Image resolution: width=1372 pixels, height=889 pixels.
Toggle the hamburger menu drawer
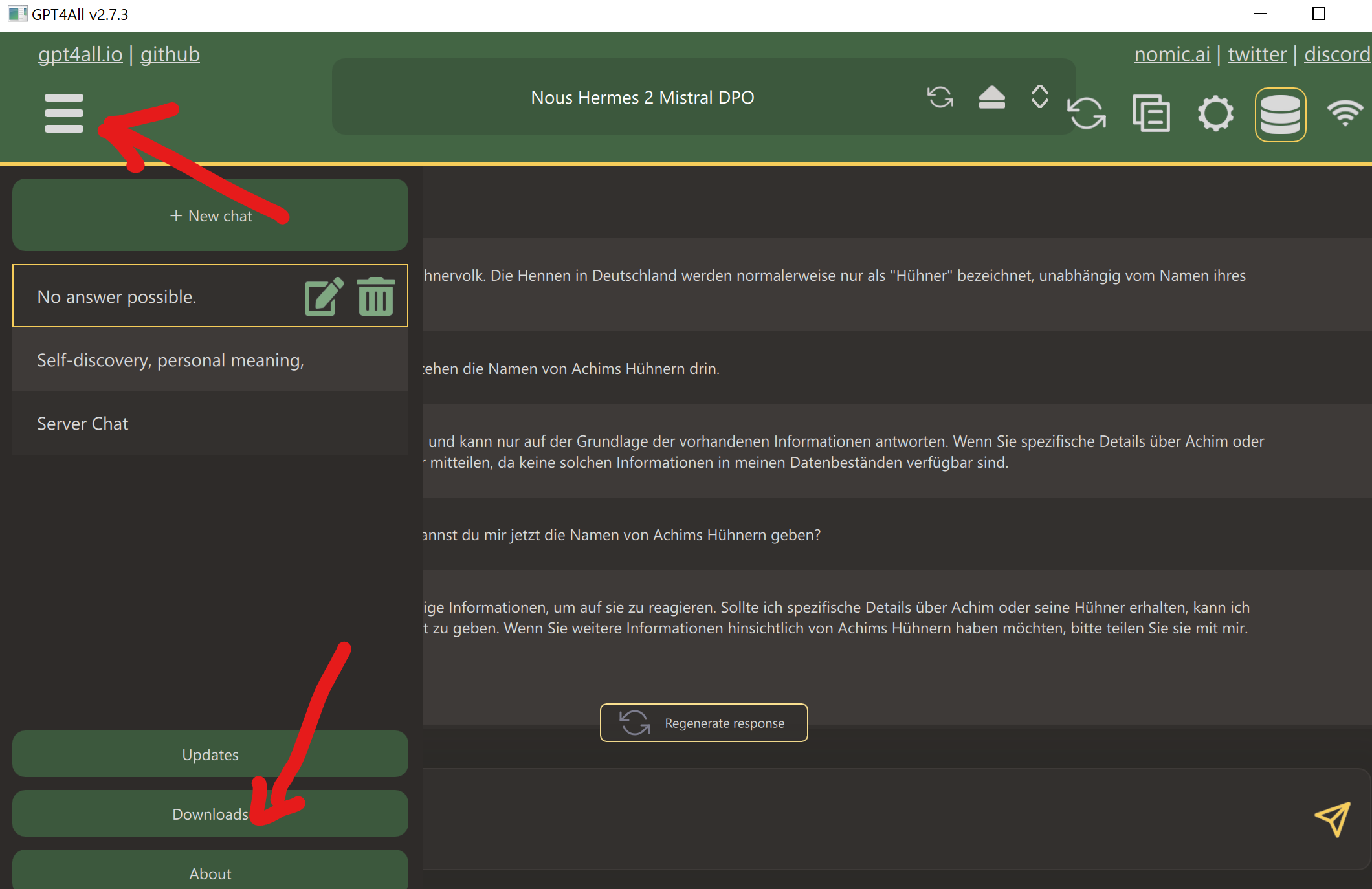pos(63,113)
